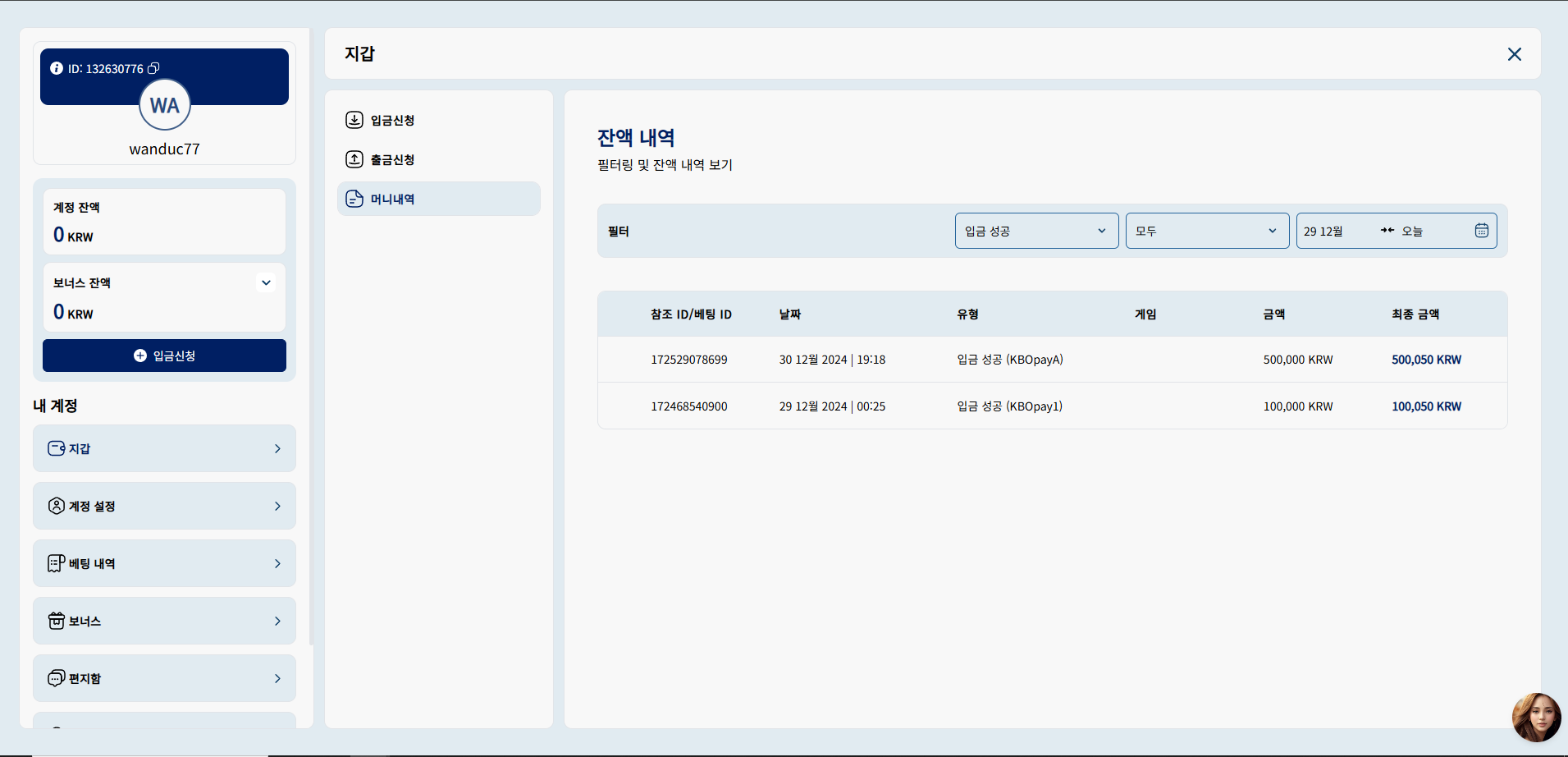Click final amount 100,050 KRW
This screenshot has height=757, width=1568.
pyautogui.click(x=1427, y=406)
